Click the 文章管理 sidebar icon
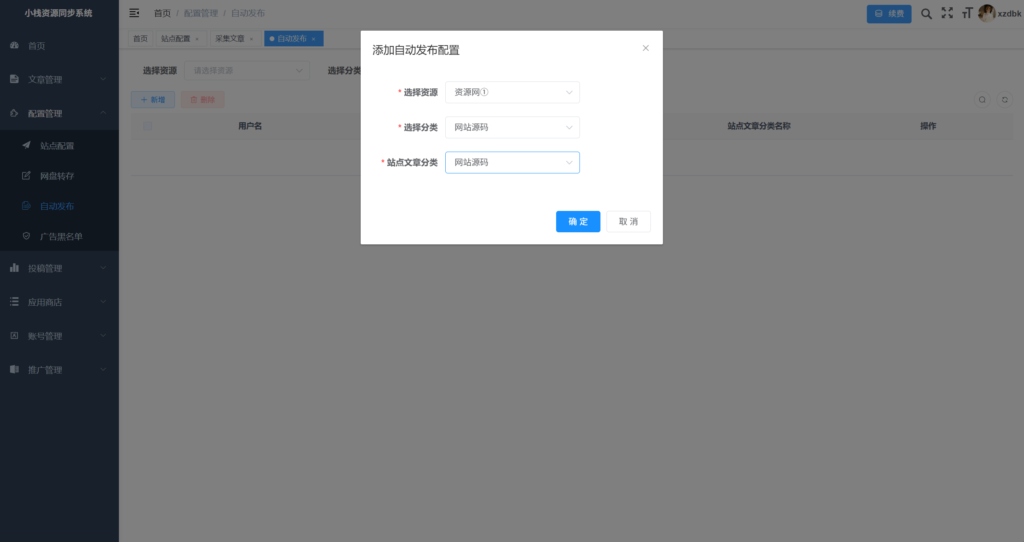The width and height of the screenshot is (1024, 542). point(14,79)
